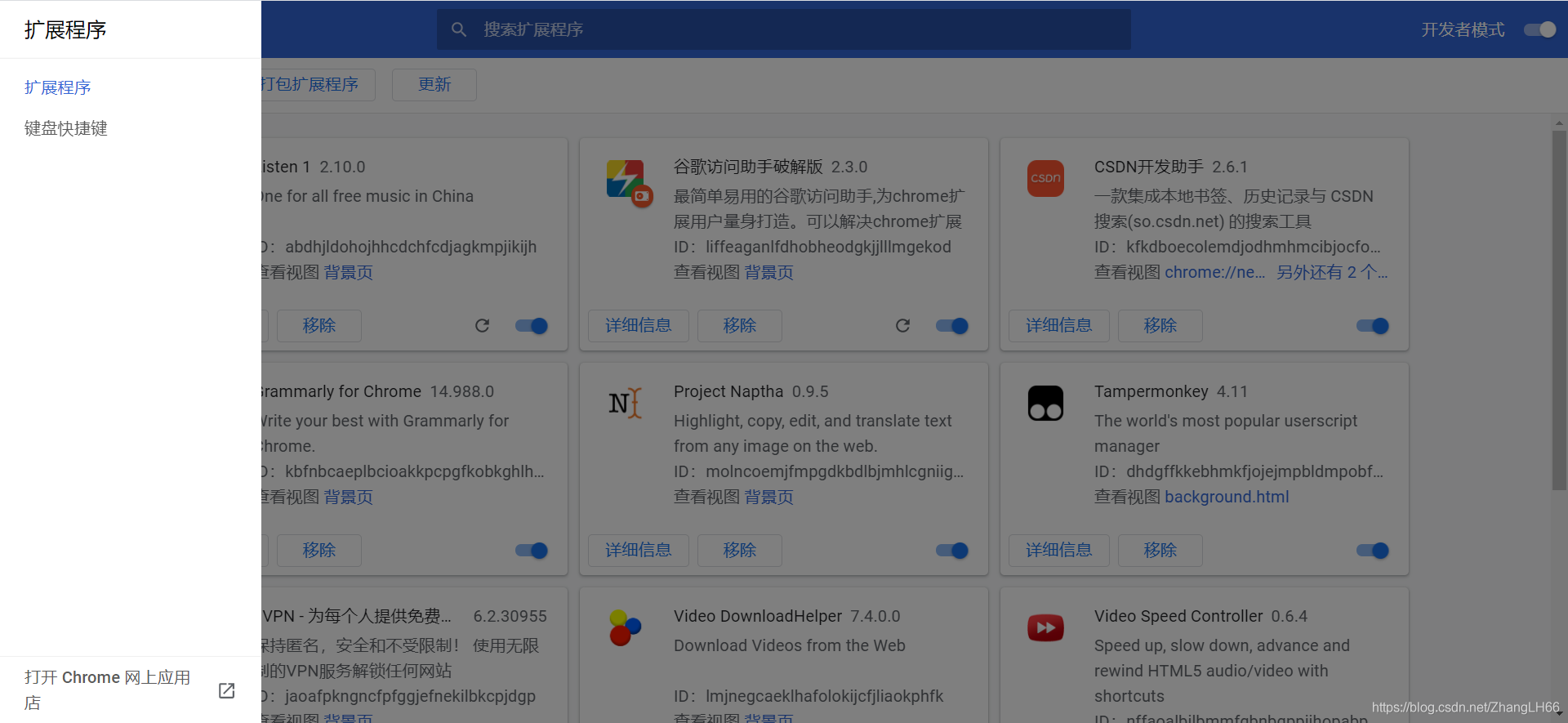Click the scrollbar up arrow

tap(1560, 123)
